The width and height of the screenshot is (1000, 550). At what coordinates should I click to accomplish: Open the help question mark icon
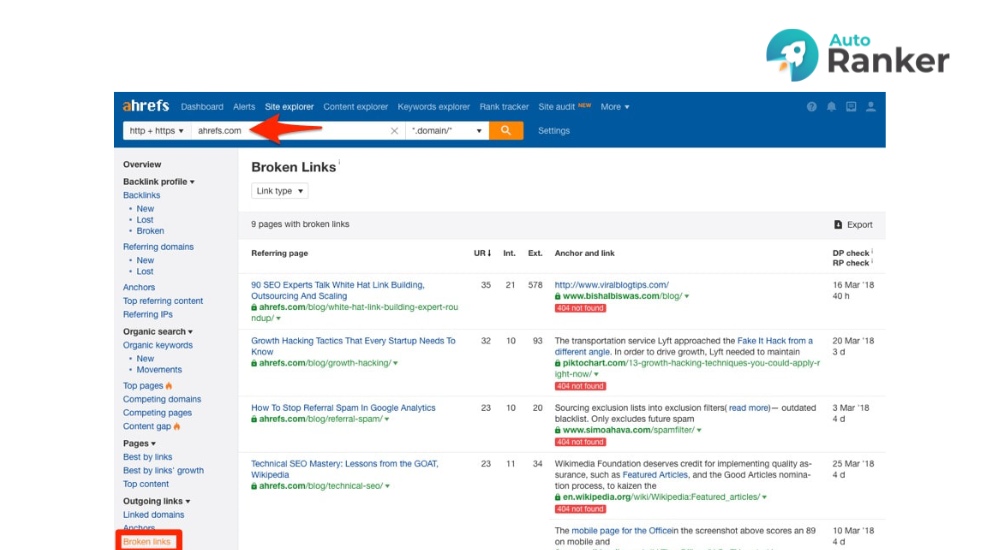[811, 107]
